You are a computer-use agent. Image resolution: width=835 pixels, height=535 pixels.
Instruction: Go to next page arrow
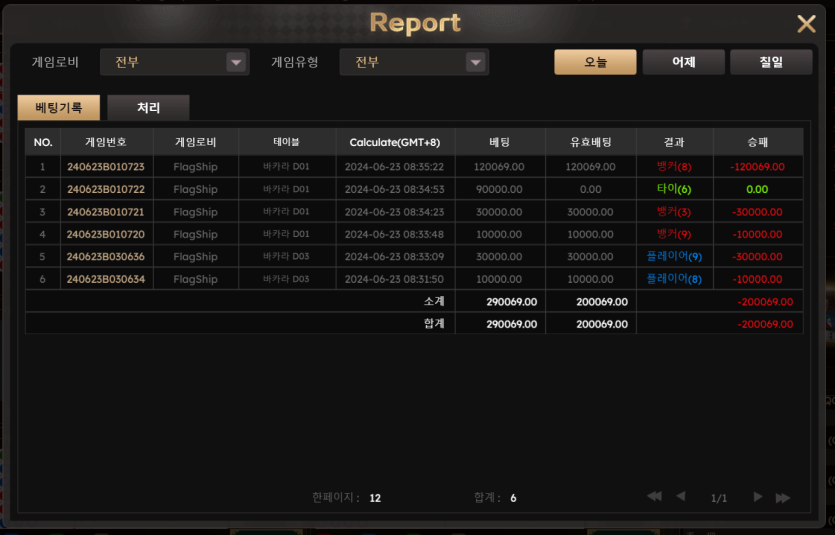pyautogui.click(x=758, y=497)
